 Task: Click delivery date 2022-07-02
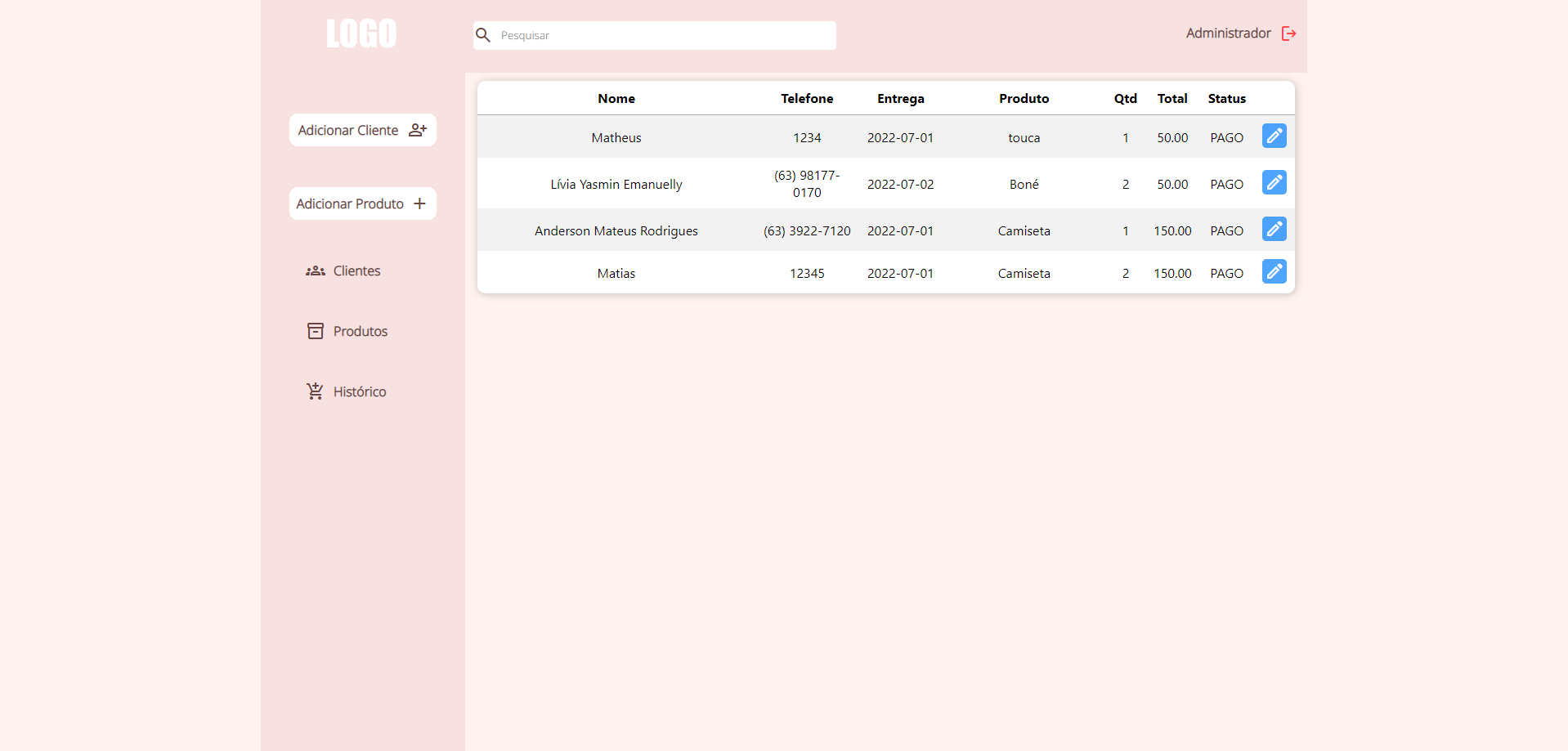coord(901,184)
